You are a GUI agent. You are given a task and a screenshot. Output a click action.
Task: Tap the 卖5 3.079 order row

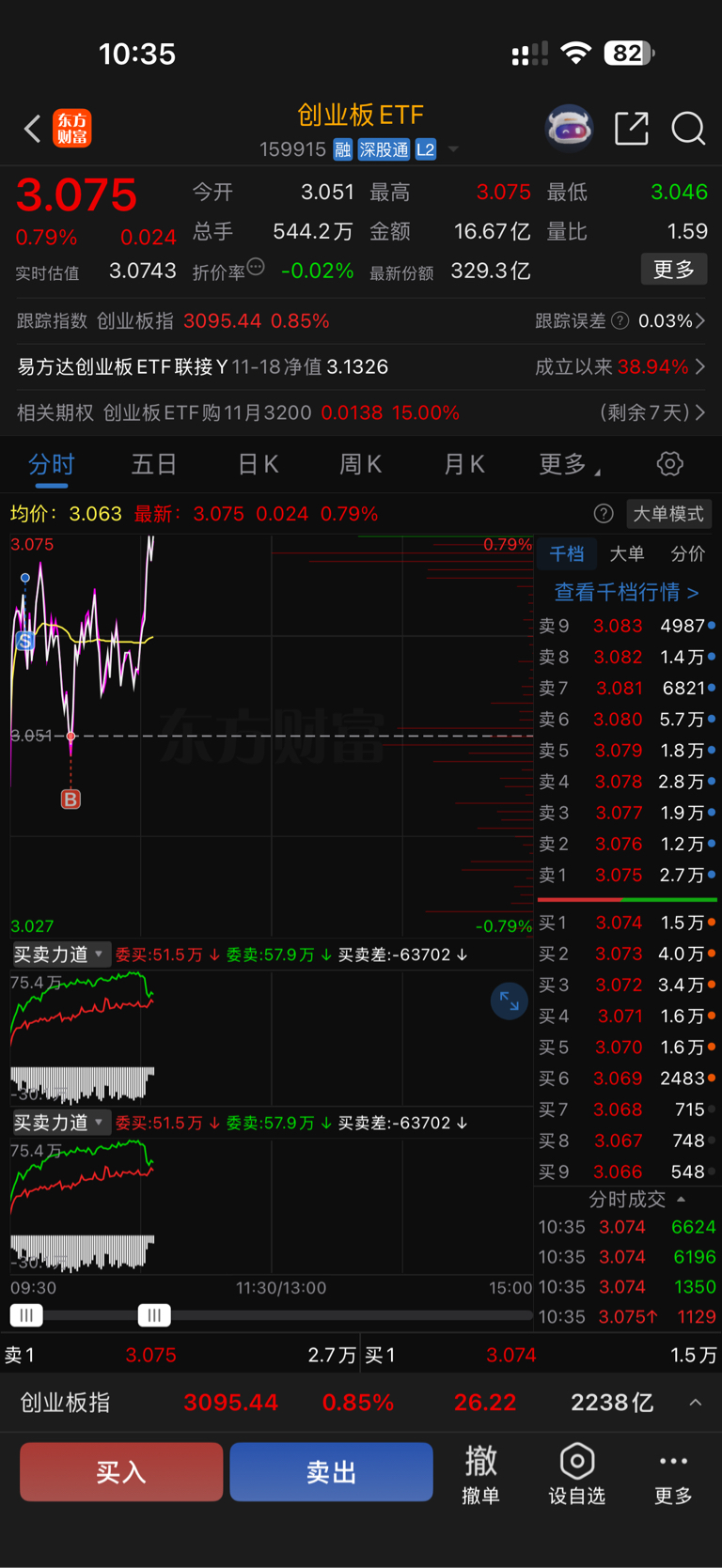pyautogui.click(x=627, y=751)
